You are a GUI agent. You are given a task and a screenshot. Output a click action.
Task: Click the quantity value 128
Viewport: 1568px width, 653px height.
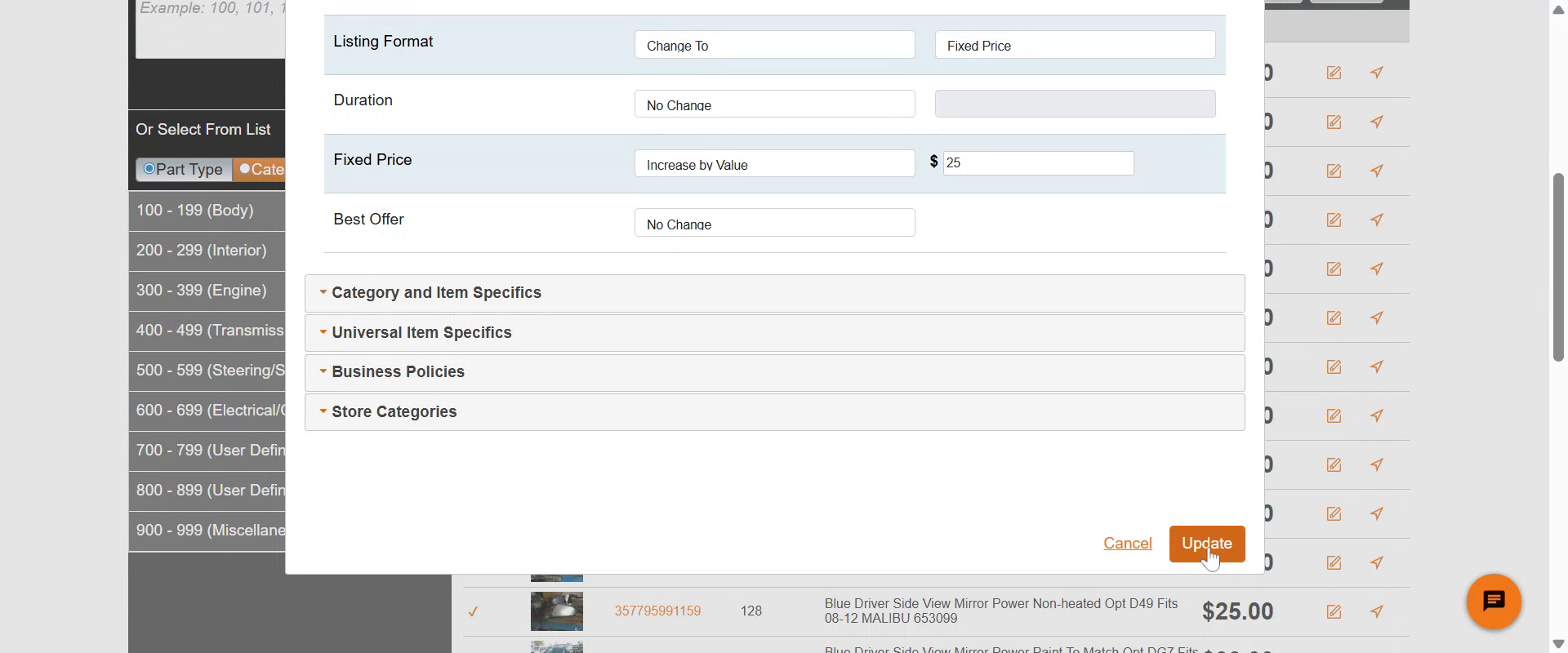[x=751, y=611]
